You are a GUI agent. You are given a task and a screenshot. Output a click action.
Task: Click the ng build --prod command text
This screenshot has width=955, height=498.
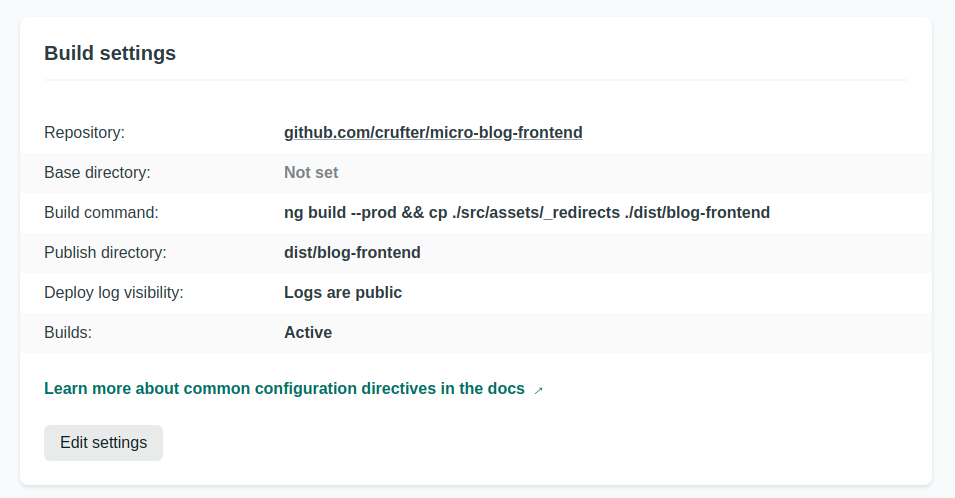point(526,212)
